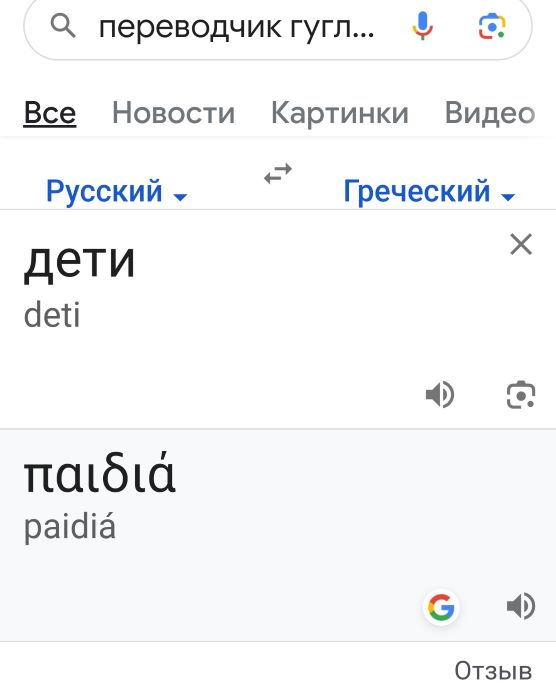Switch to the Новости tab

(174, 113)
